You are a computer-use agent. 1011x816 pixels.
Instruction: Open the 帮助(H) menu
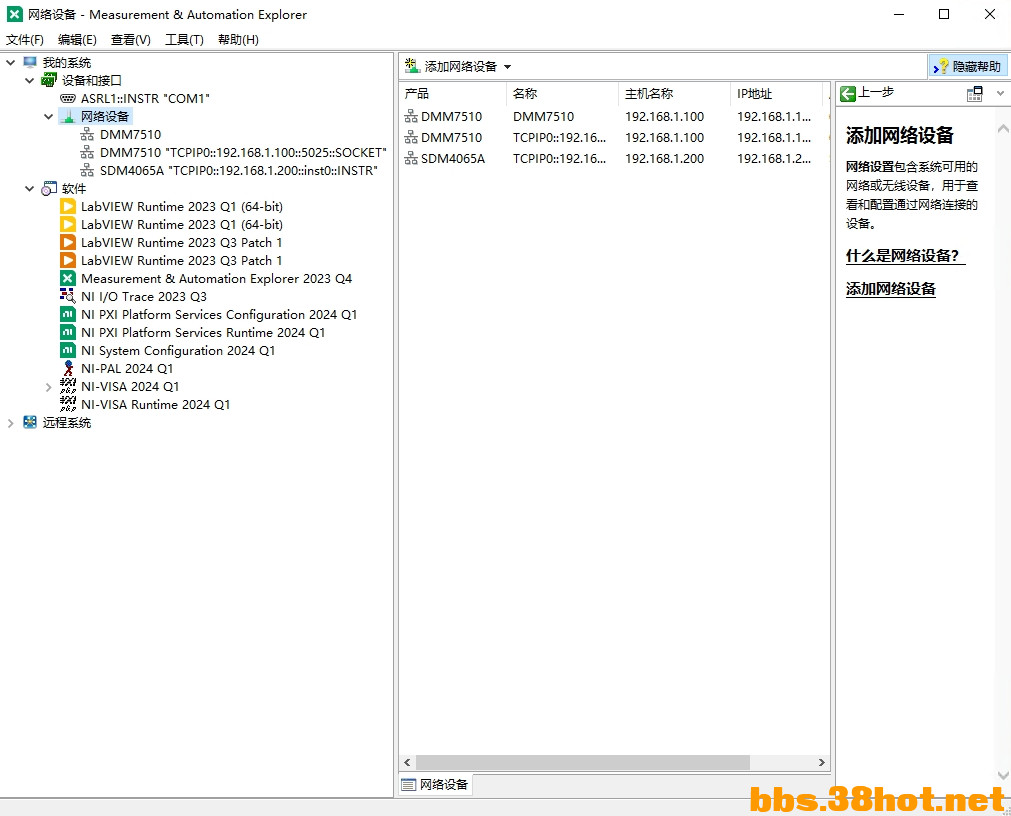[x=239, y=40]
